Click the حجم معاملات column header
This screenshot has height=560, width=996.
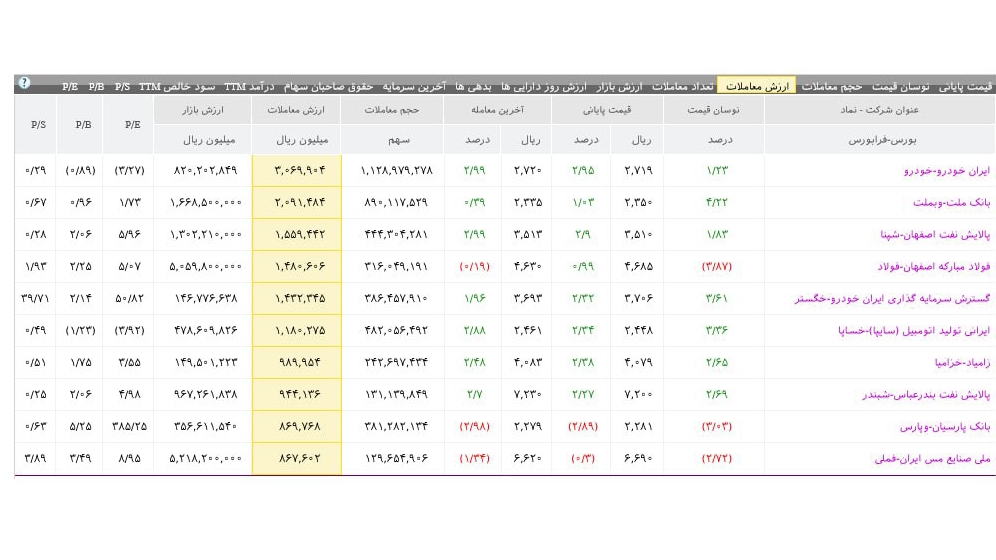392,110
